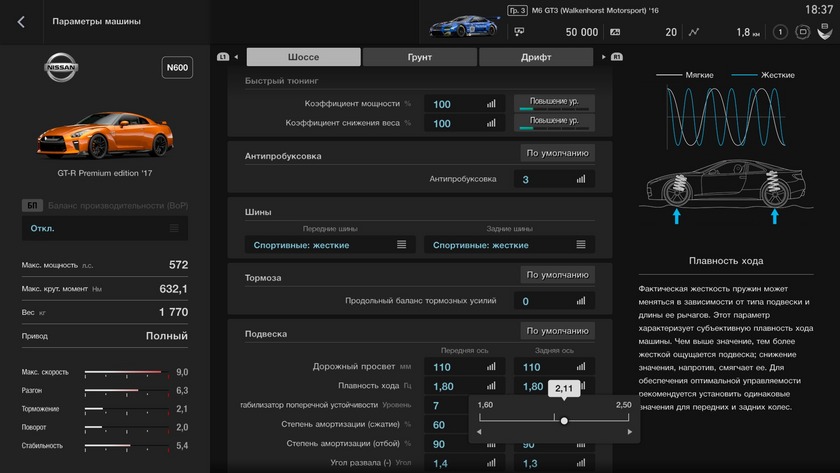This screenshot has width=840, height=473.
Task: Click the R1 next tab icon
Action: tap(617, 57)
